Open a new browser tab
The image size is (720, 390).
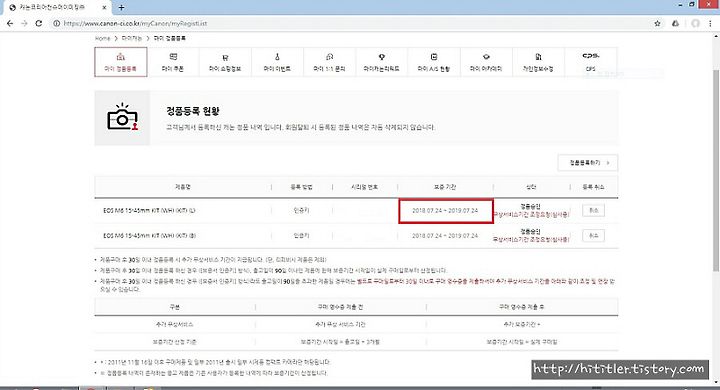click(x=121, y=7)
